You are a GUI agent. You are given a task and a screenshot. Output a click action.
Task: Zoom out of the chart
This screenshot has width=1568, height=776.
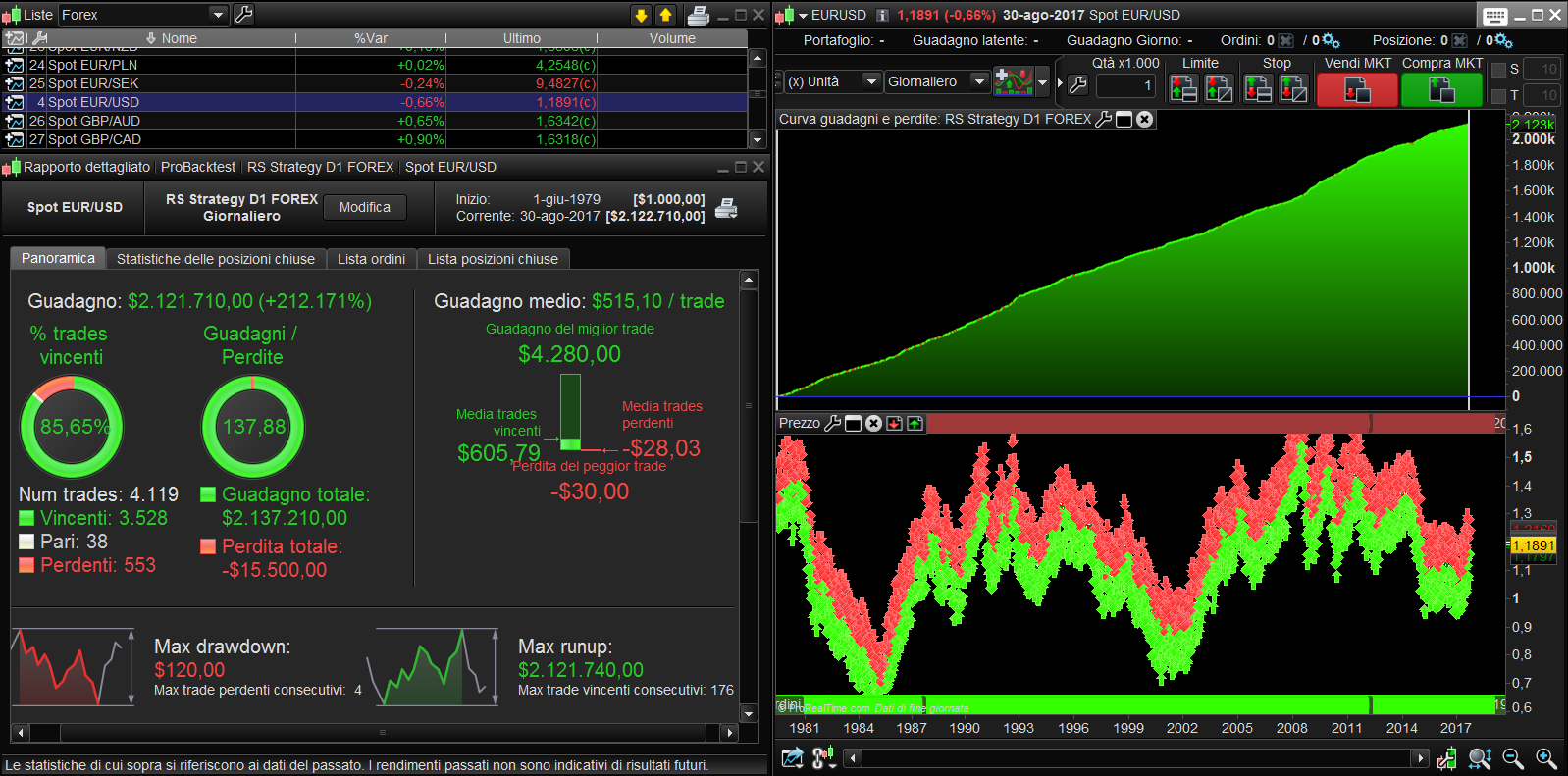pos(1512,758)
